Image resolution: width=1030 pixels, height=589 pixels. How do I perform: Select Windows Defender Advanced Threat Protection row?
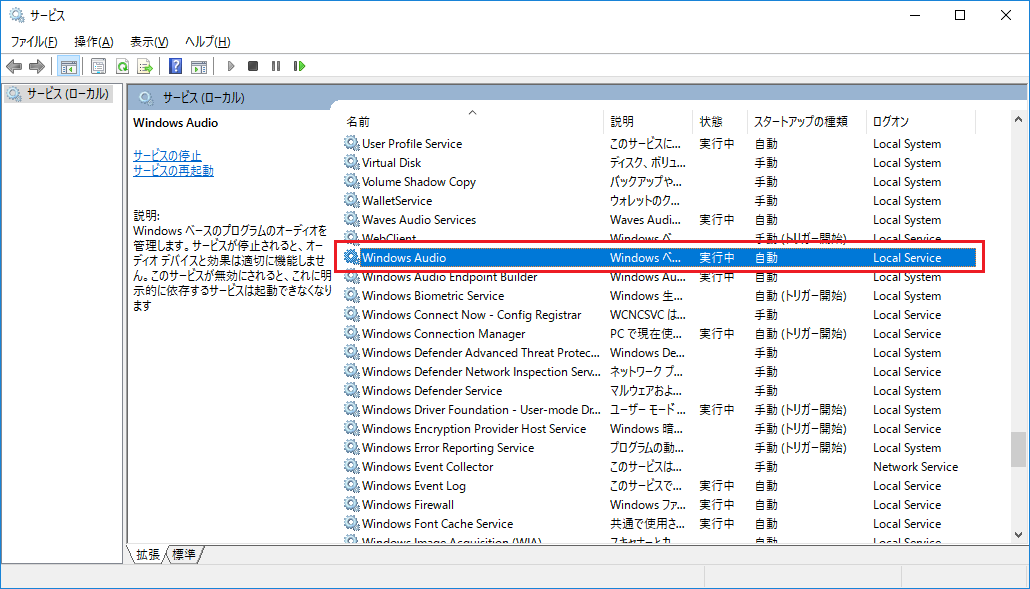pyautogui.click(x=659, y=353)
